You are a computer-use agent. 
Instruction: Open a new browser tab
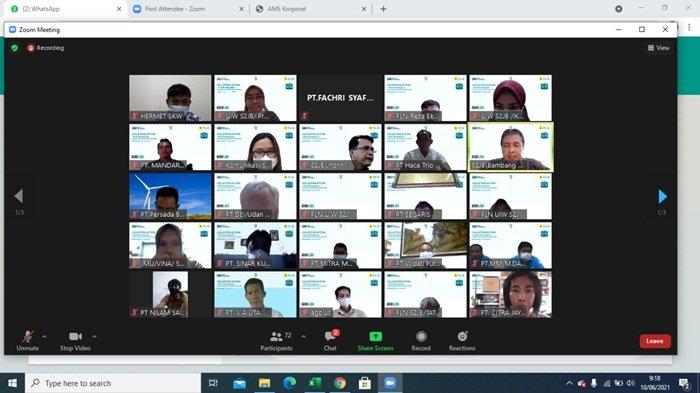pos(383,8)
